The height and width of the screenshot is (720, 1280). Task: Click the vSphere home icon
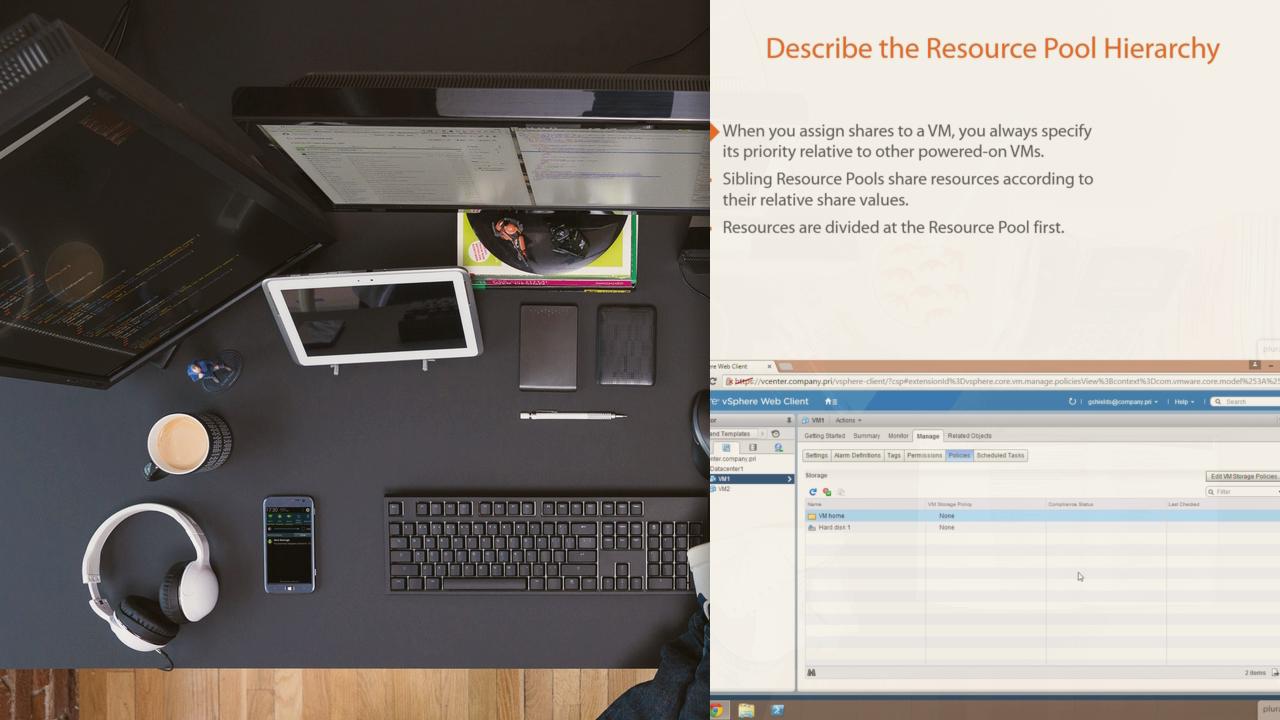pyautogui.click(x=829, y=401)
